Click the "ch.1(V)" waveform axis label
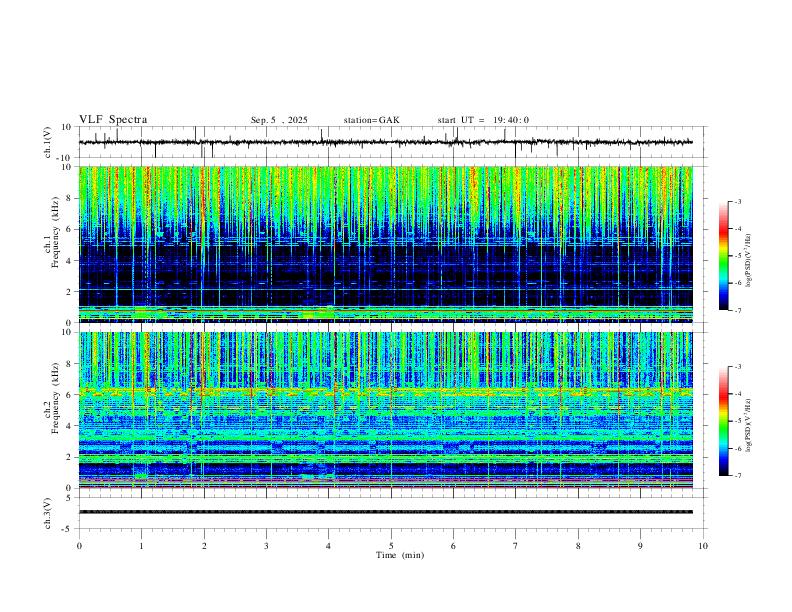Viewport: 792px width, 612px height. point(48,142)
